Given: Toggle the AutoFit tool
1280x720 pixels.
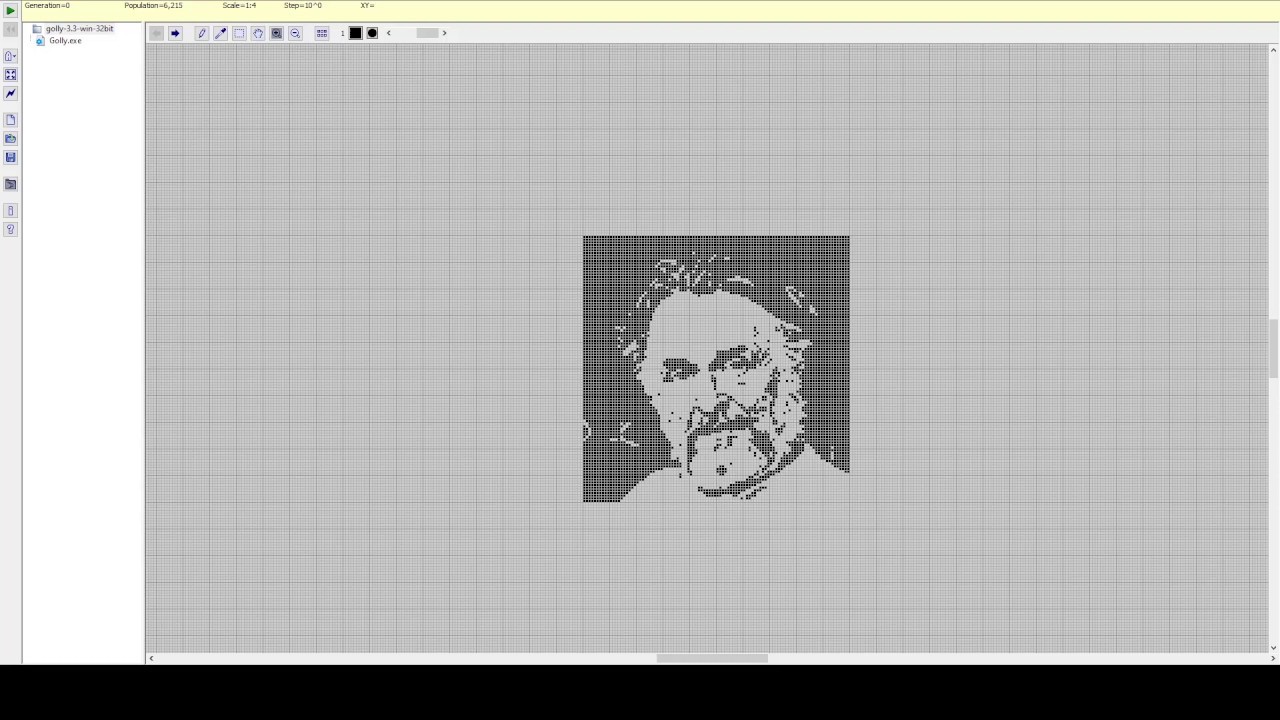Looking at the screenshot, I should (10, 75).
